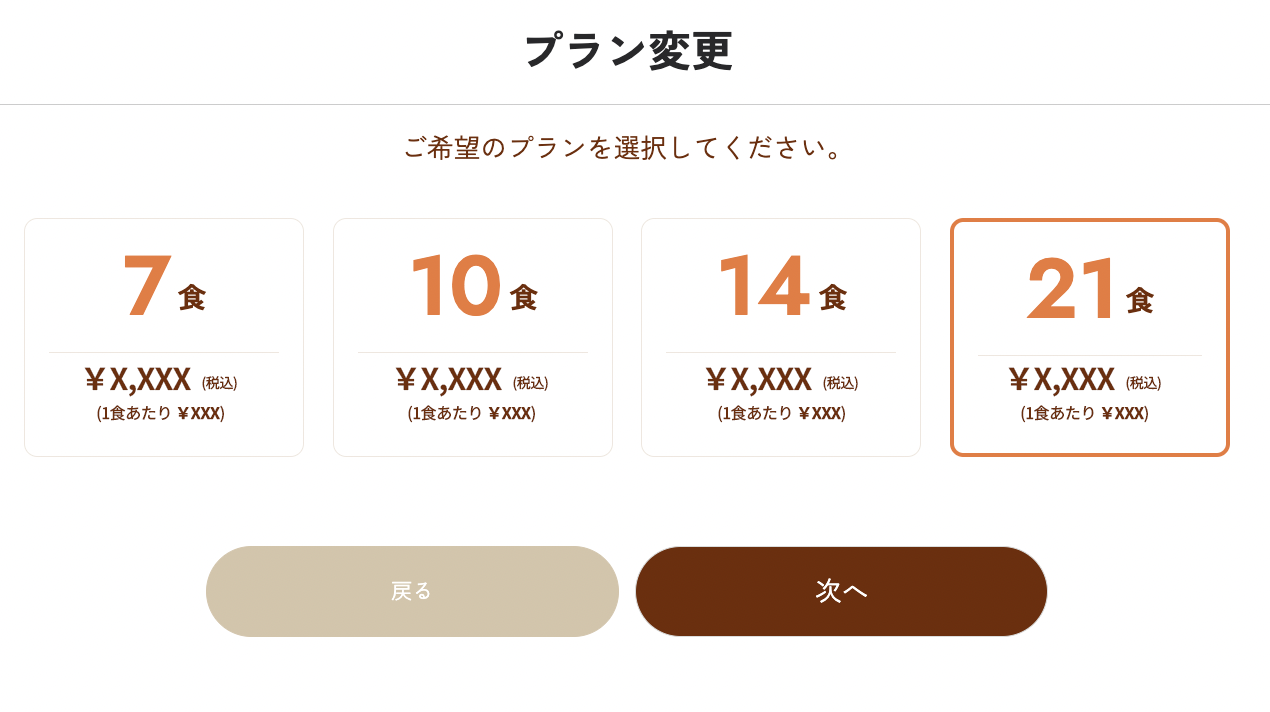Click the プラン変更 page heading
This screenshot has width=1270, height=712.
[628, 51]
